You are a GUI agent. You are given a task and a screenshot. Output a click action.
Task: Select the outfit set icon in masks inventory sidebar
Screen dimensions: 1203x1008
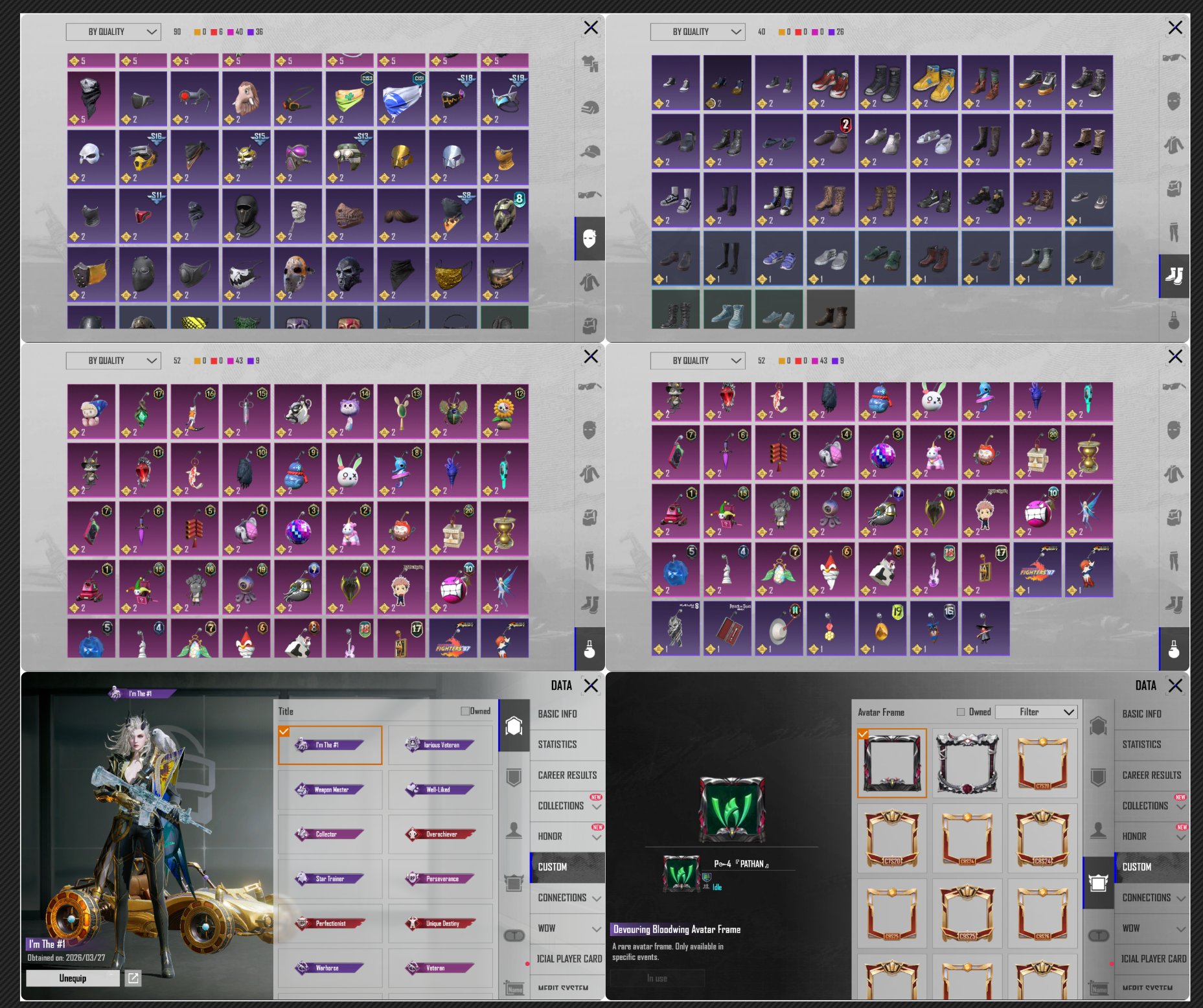pyautogui.click(x=590, y=64)
